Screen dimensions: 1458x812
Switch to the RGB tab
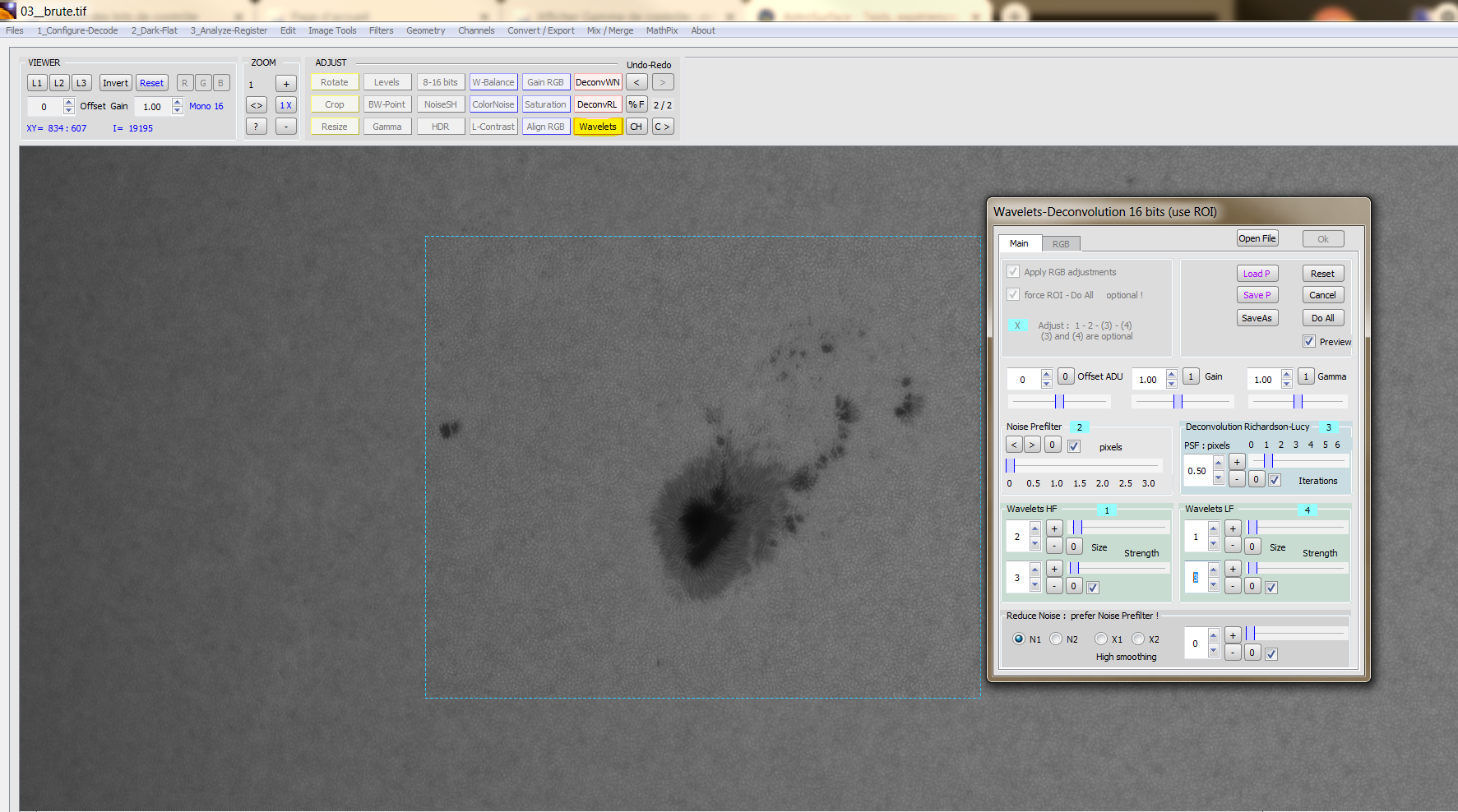coord(1061,244)
